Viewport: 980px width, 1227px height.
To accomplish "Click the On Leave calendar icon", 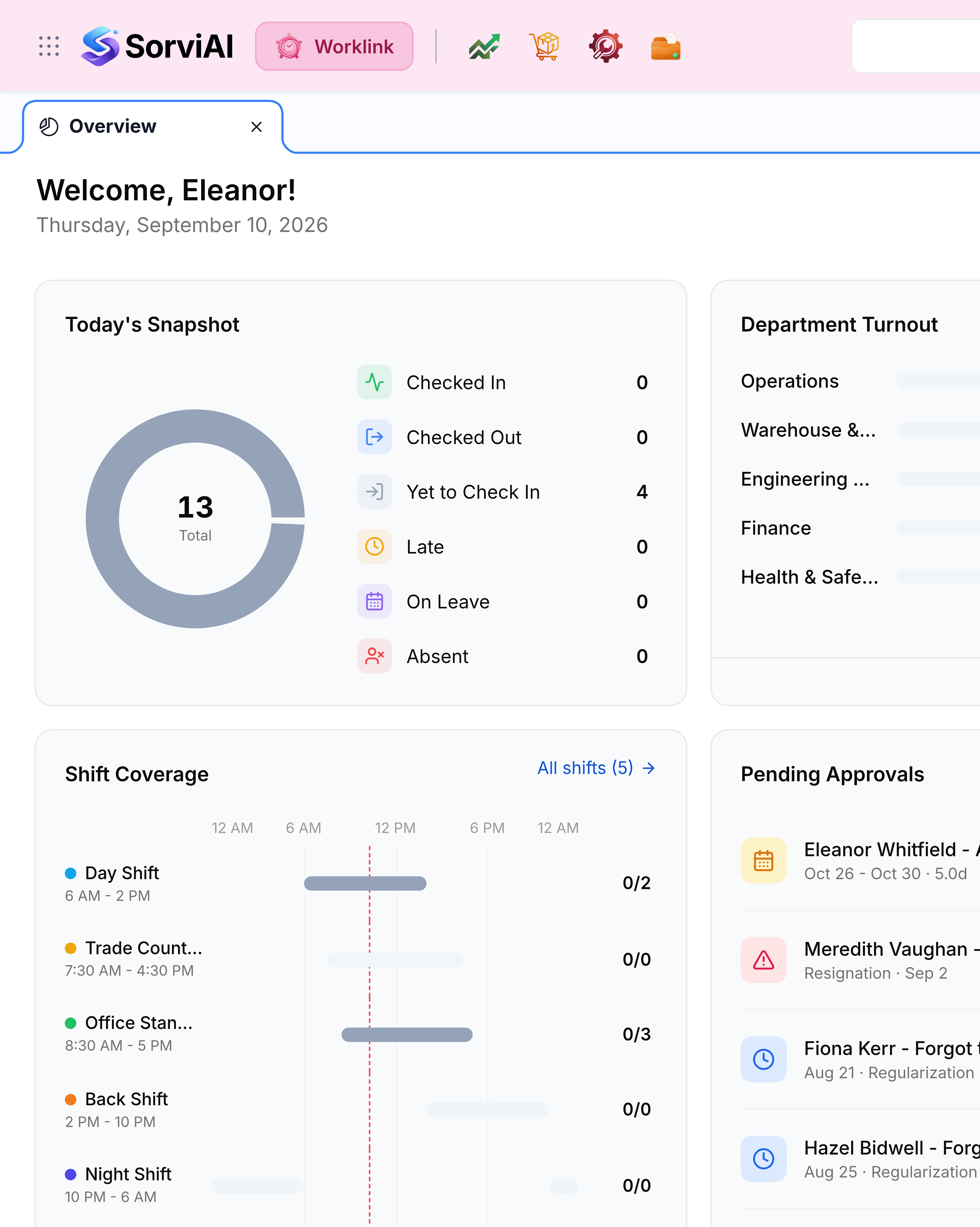I will [x=374, y=601].
